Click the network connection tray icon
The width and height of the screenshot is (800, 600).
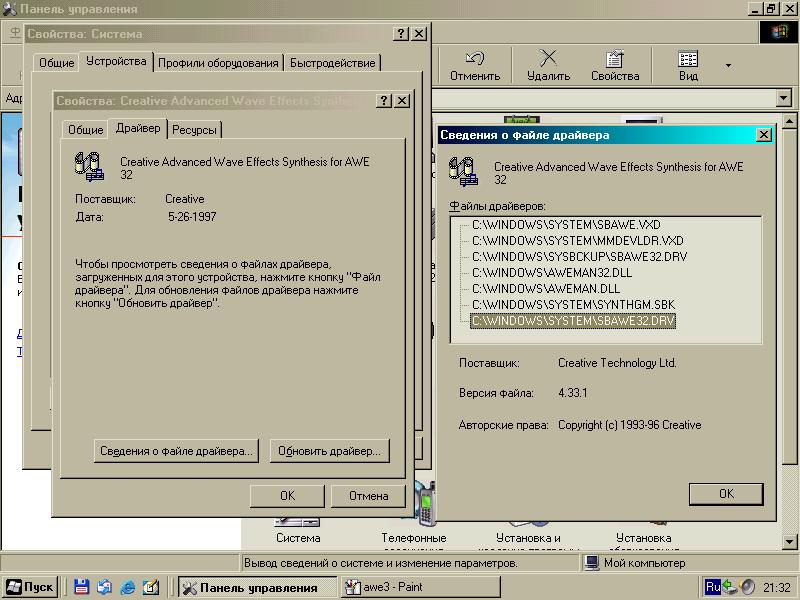coord(730,587)
